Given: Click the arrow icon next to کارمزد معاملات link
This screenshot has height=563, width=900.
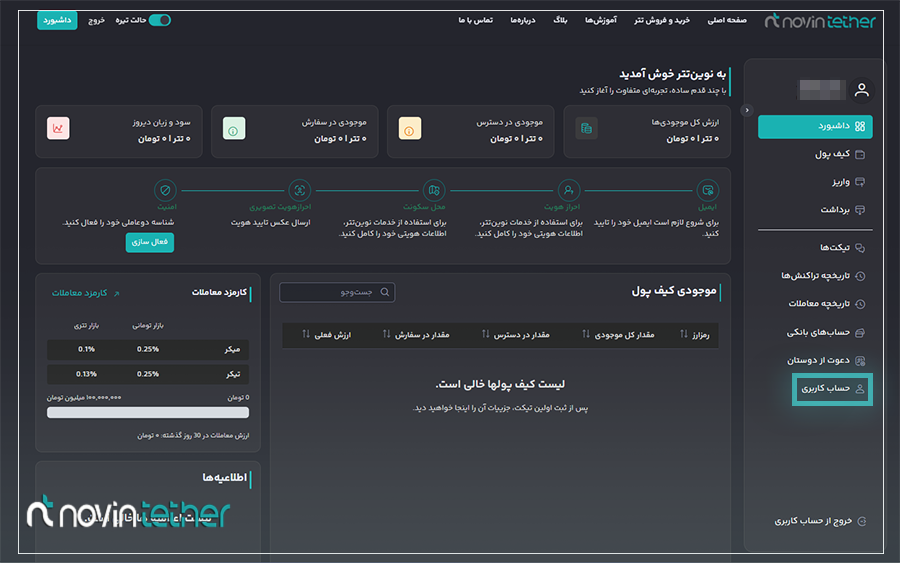Looking at the screenshot, I should pos(117,293).
